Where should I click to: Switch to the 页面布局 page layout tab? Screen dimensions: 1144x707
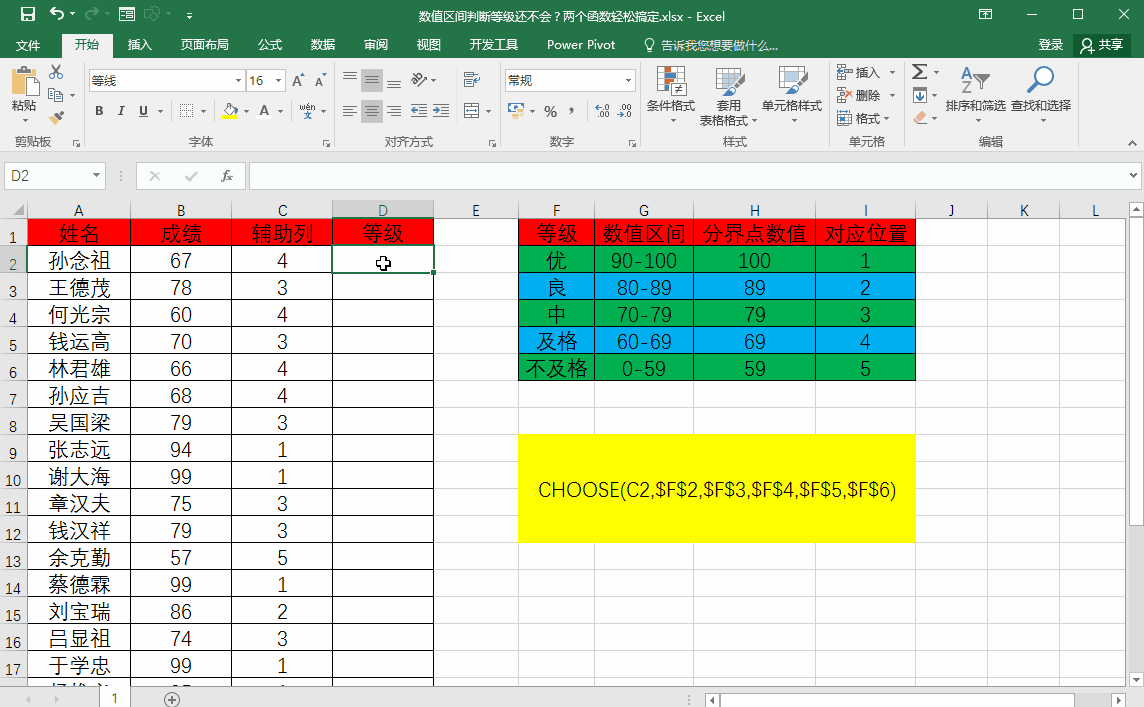204,45
